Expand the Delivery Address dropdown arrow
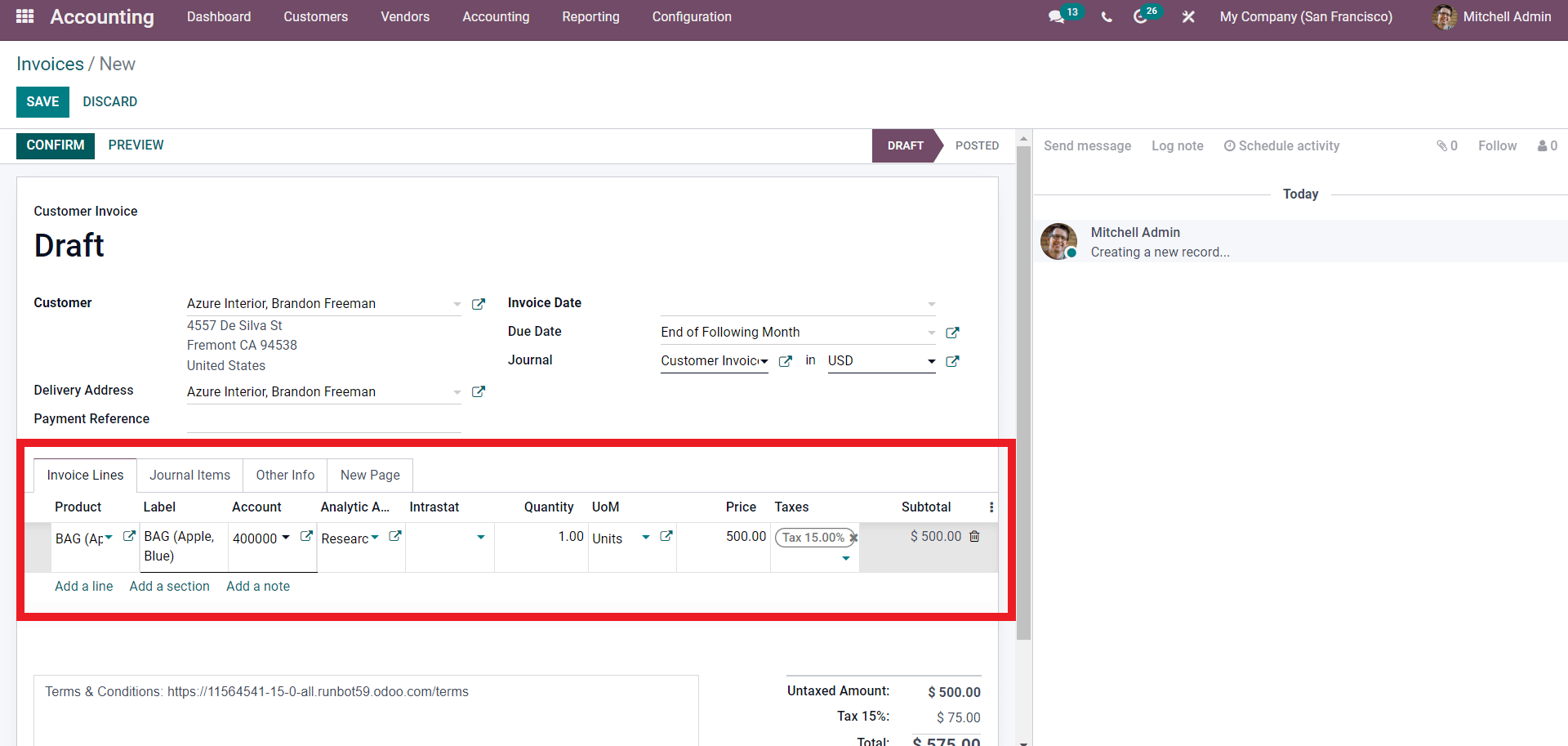Screen dimensions: 1568x746 [x=457, y=392]
